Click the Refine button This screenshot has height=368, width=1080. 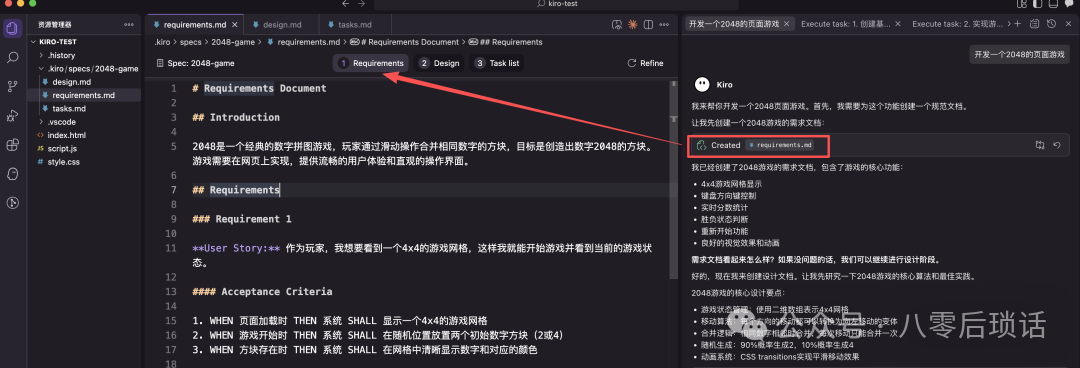click(645, 63)
